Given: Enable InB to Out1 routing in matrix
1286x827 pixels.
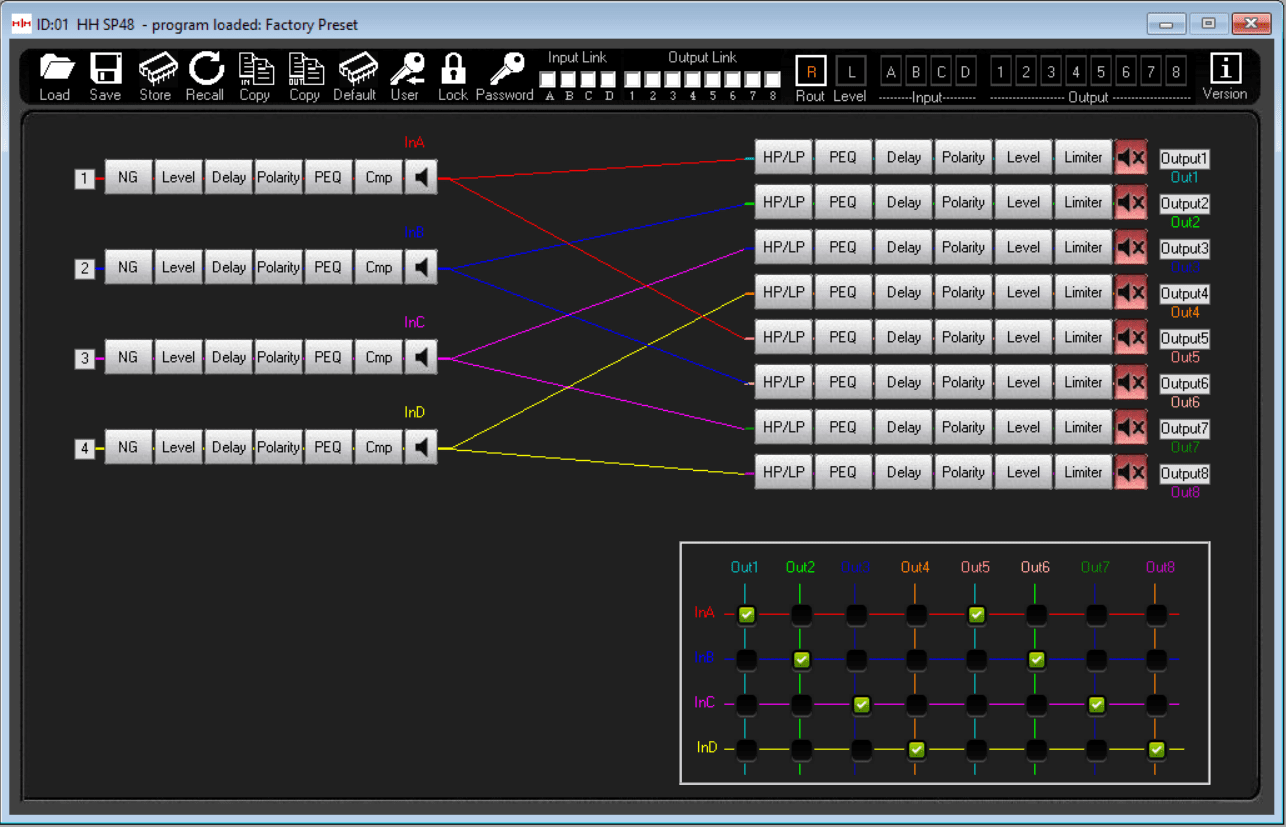Looking at the screenshot, I should pos(746,660).
